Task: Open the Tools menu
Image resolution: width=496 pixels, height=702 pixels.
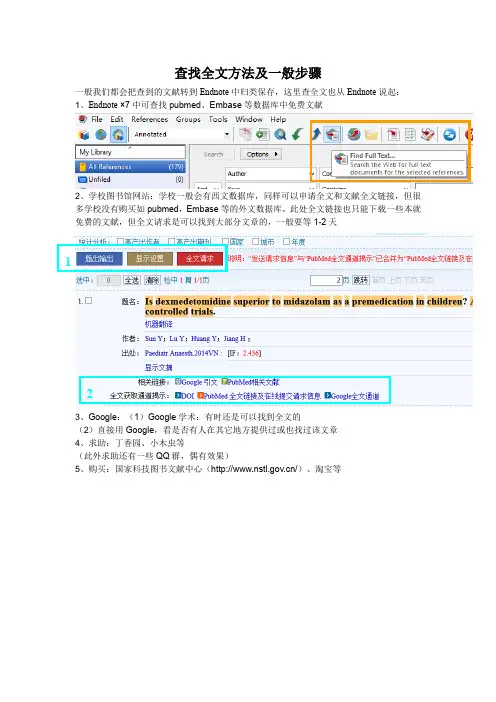Action: coord(218,120)
